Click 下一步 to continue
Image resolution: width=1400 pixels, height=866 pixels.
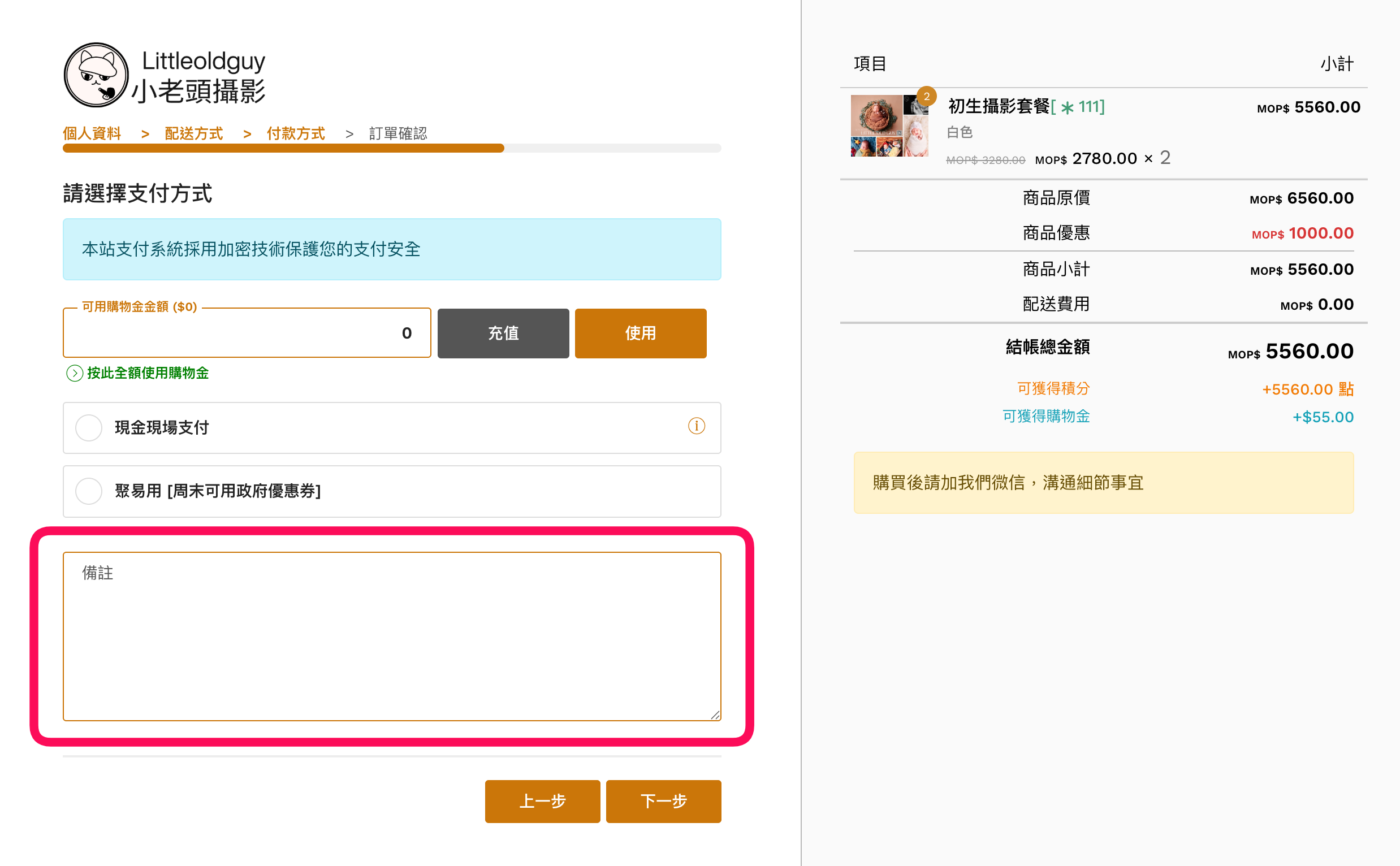click(x=663, y=800)
